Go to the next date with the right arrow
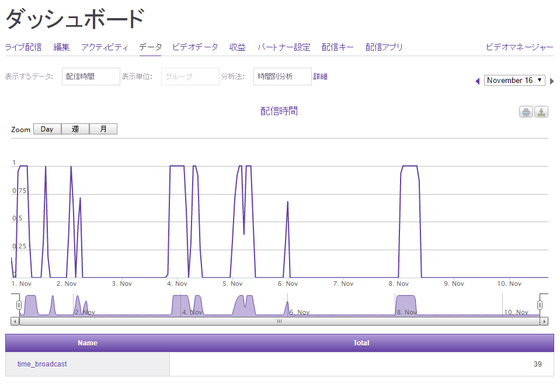Screen dimensions: 560x387 pyautogui.click(x=552, y=81)
